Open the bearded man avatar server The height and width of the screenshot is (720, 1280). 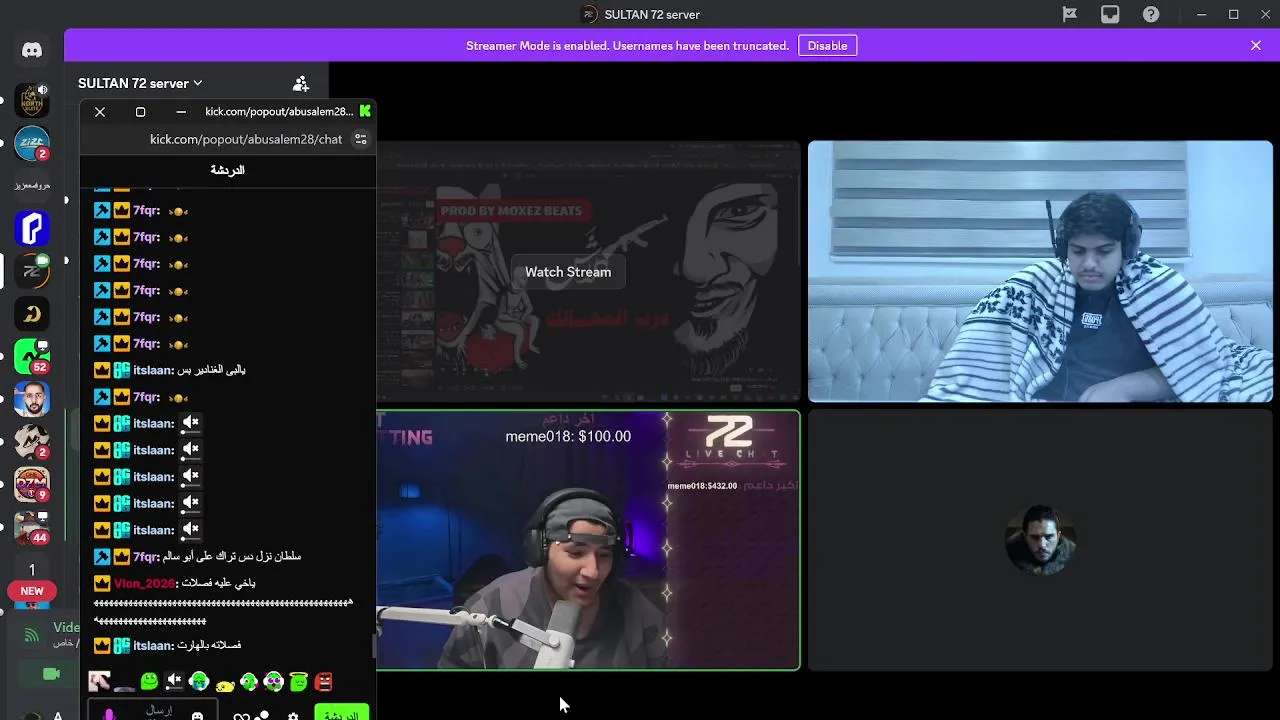[32, 399]
